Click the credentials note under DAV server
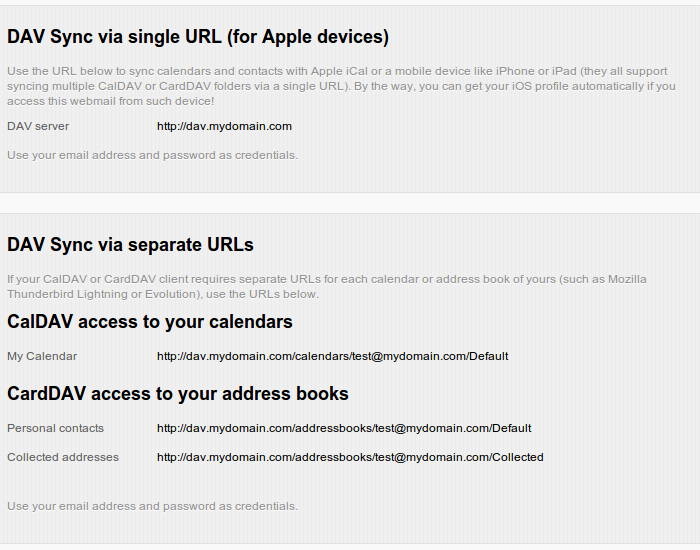The image size is (700, 550). [152, 155]
